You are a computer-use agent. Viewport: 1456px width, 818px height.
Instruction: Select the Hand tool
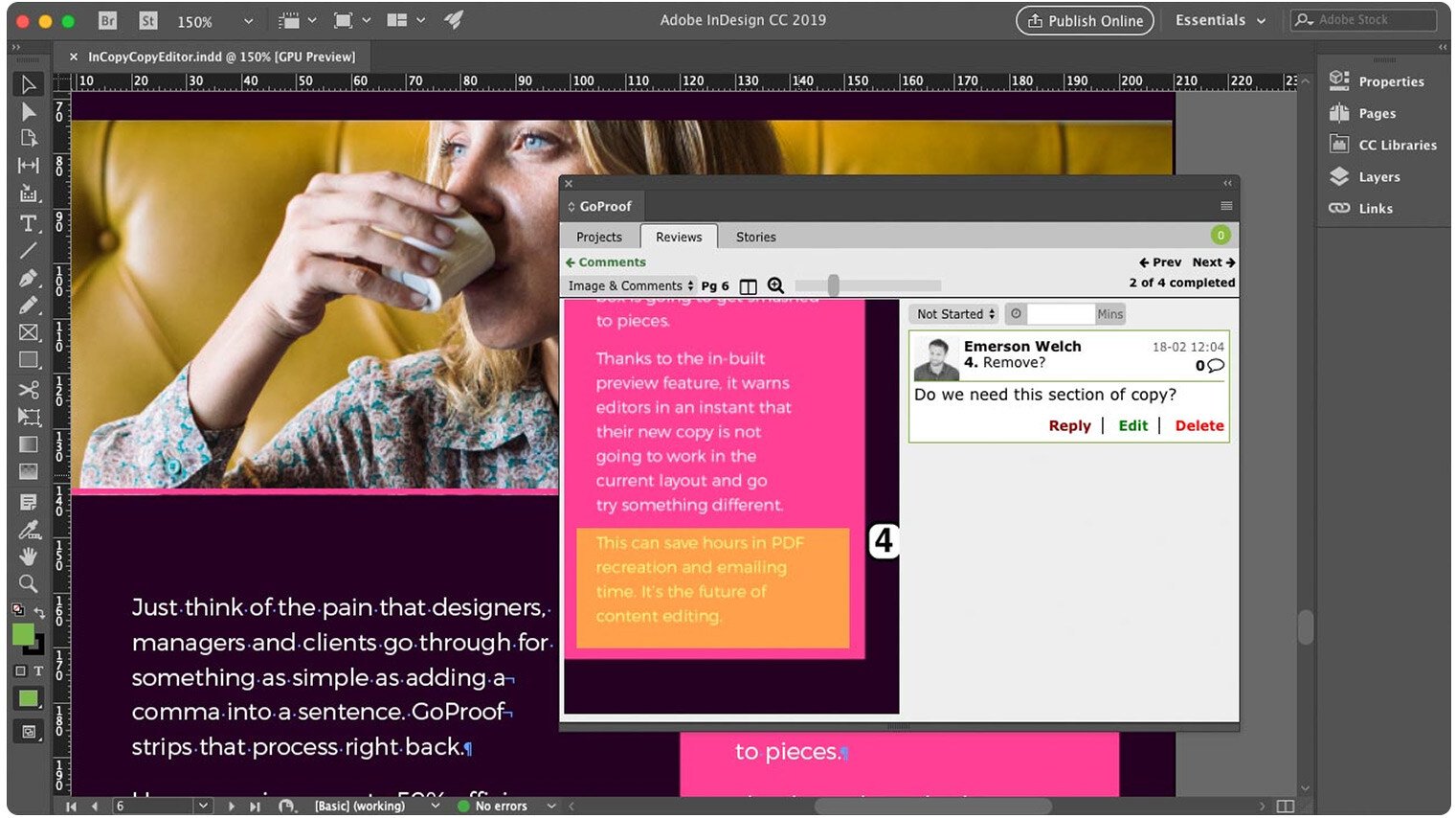click(28, 557)
